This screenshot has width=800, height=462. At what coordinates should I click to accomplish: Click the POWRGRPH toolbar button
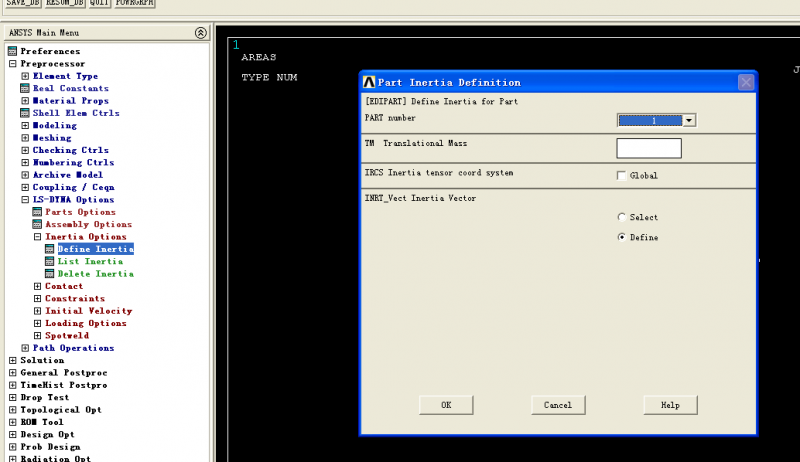(134, 4)
